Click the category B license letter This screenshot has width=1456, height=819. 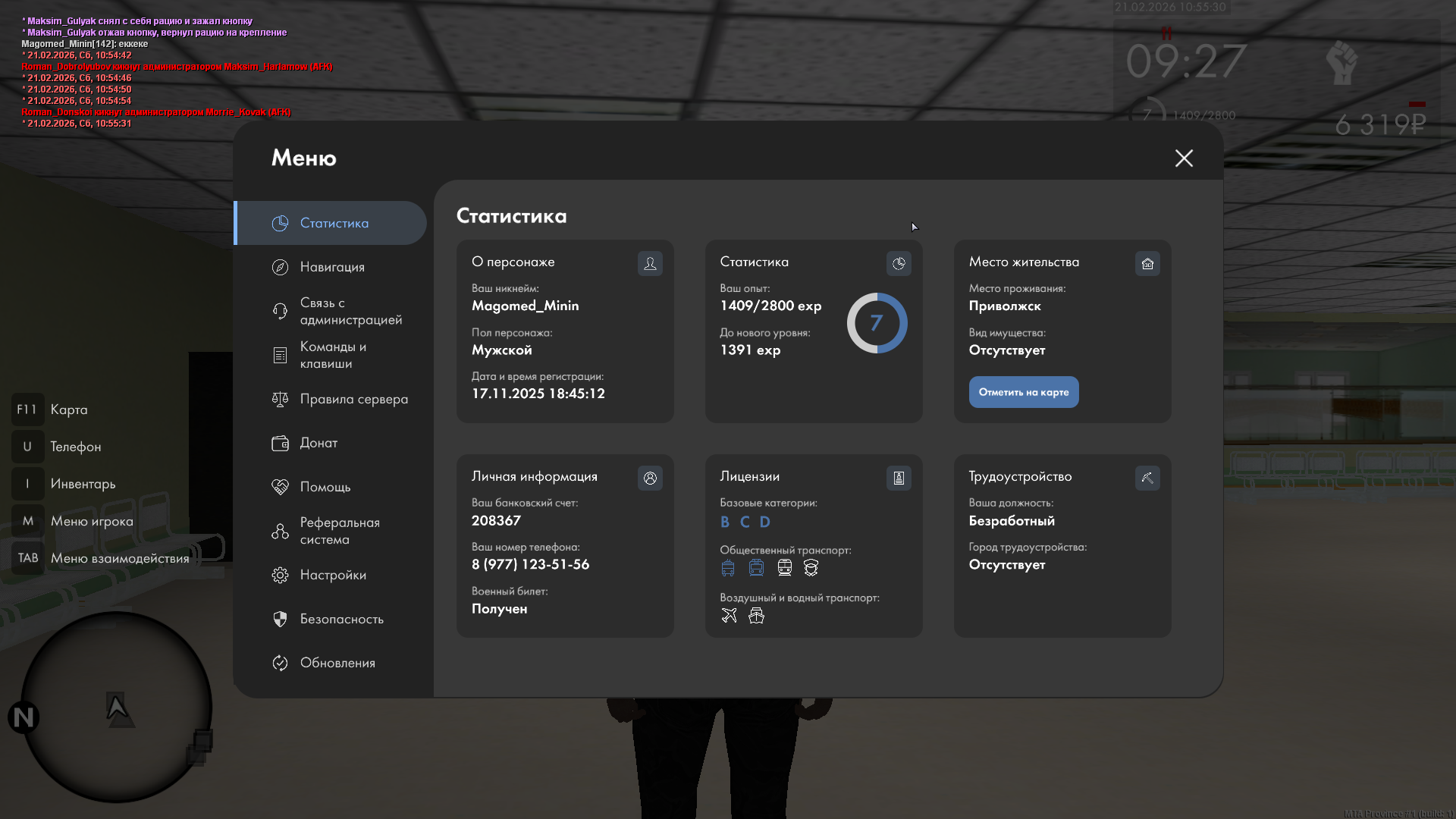pyautogui.click(x=725, y=522)
